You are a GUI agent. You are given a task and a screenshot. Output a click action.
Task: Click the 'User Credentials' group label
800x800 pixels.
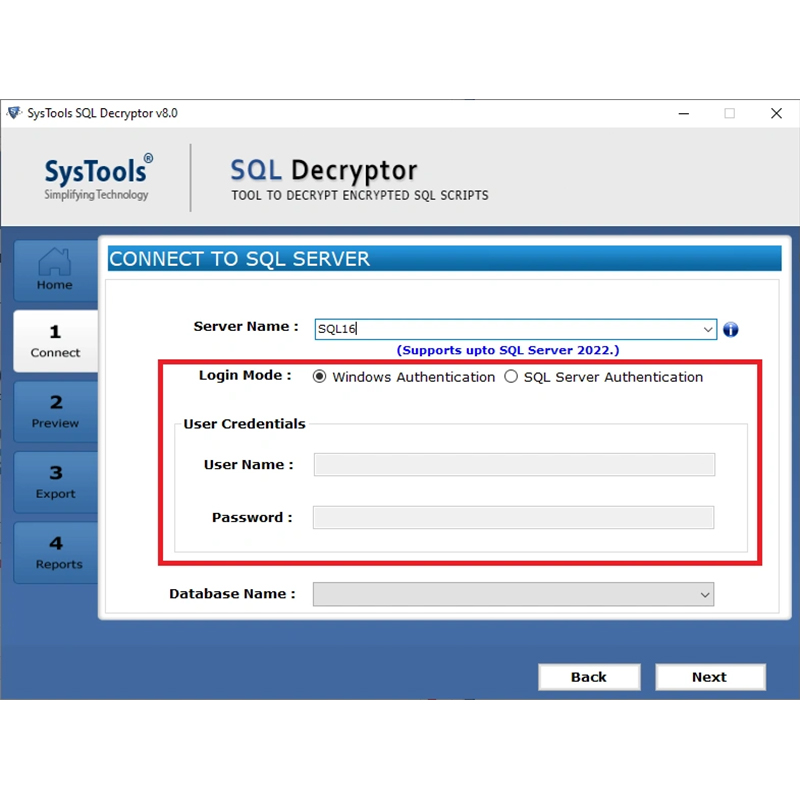(244, 424)
